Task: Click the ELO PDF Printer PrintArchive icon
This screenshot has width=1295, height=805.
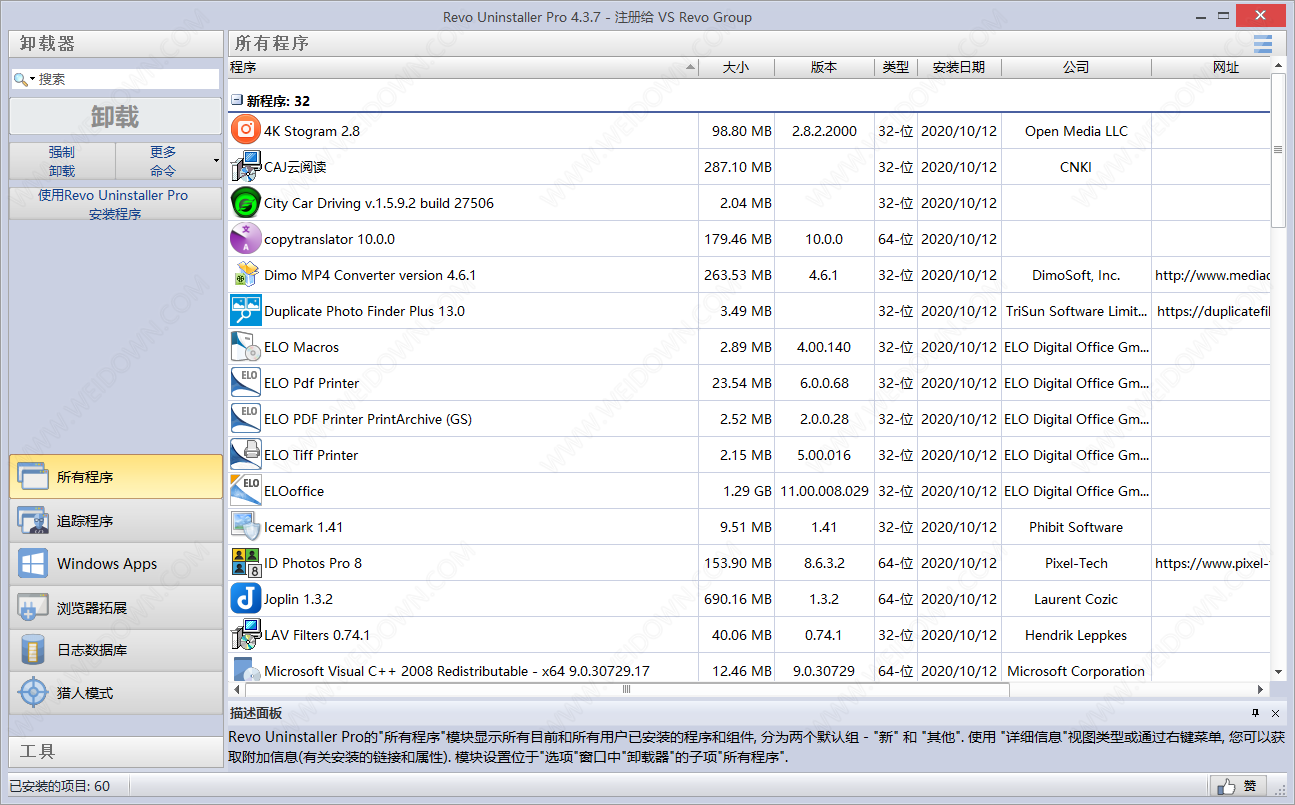Action: [x=245, y=418]
